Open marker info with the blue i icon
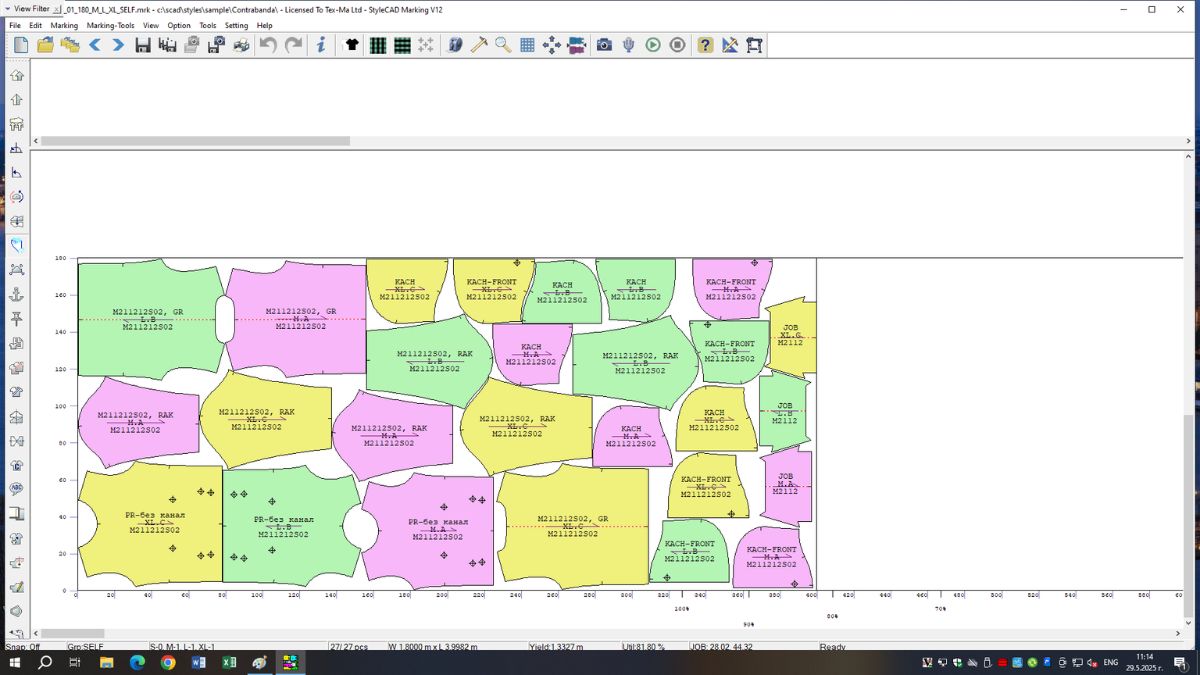The image size is (1200, 675). click(x=321, y=45)
